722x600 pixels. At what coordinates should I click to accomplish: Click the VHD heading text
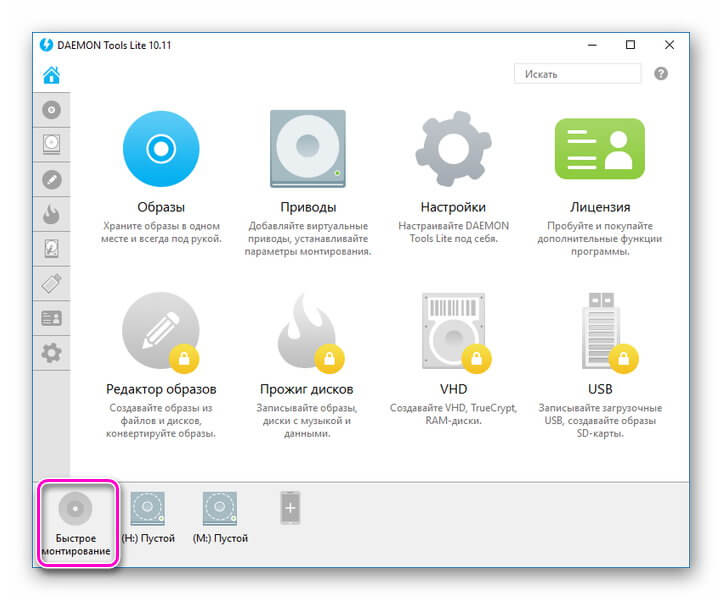(x=454, y=389)
